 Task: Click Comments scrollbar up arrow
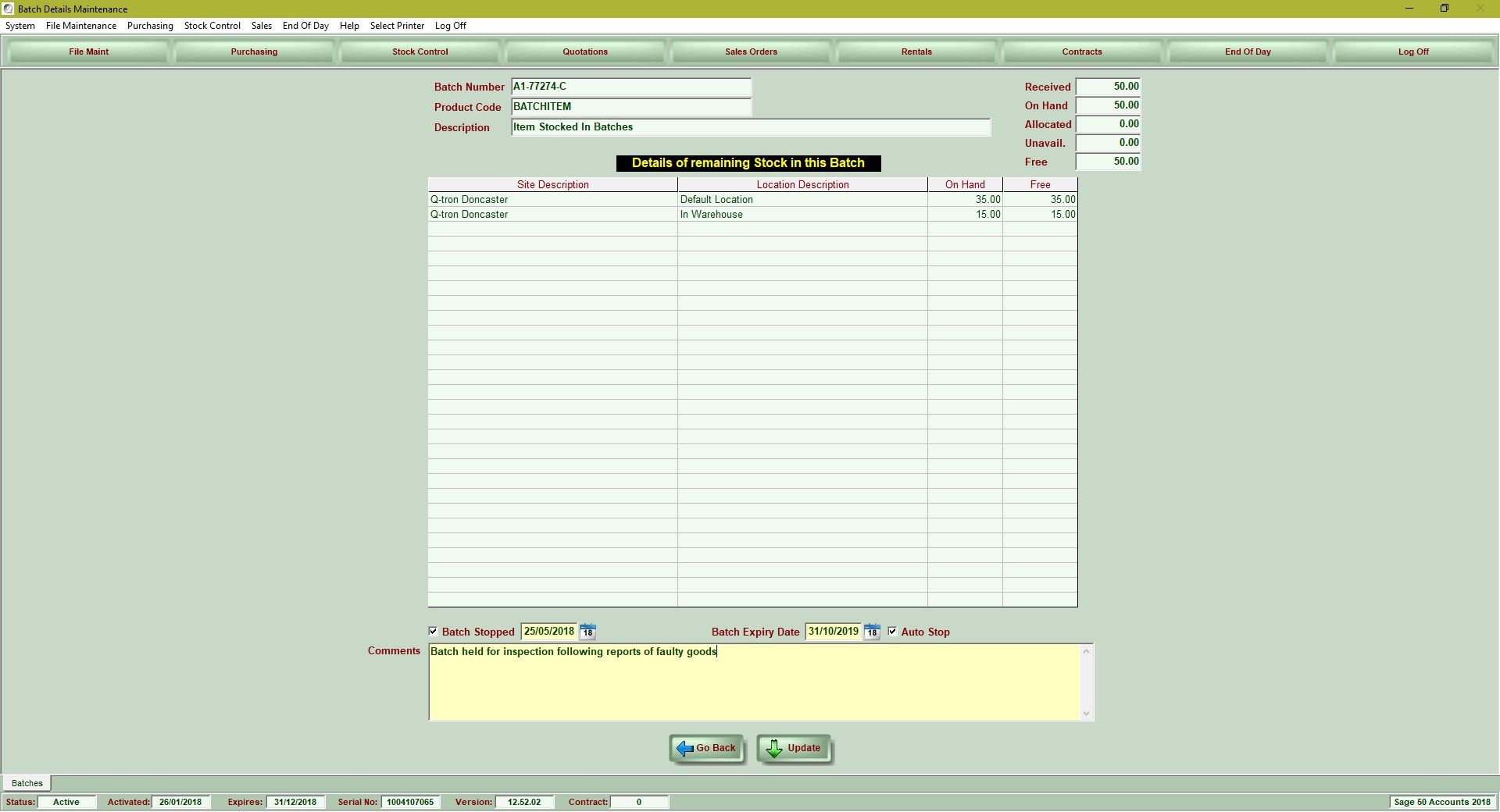point(1086,651)
